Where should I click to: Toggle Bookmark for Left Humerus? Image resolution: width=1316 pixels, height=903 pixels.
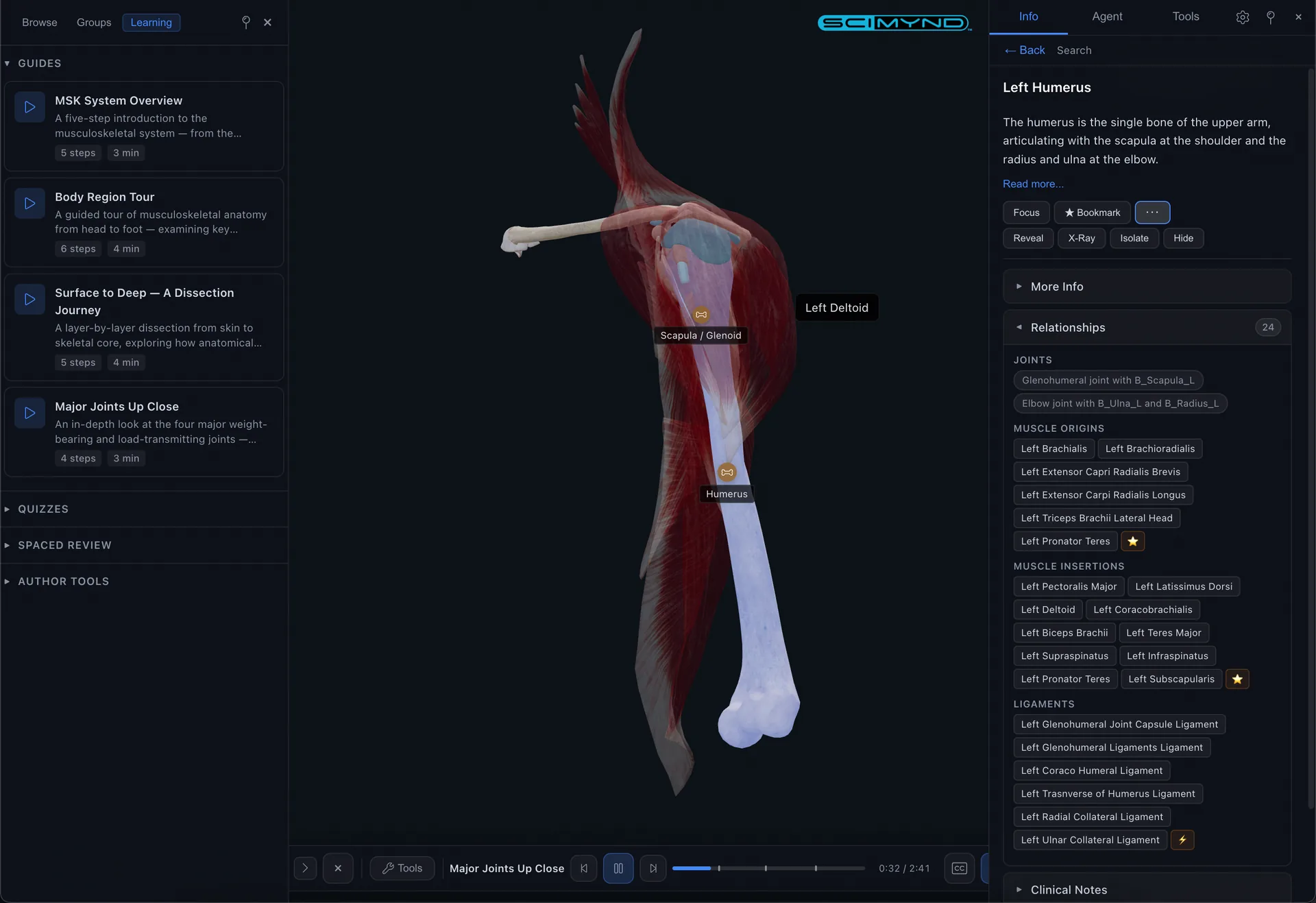coord(1092,213)
